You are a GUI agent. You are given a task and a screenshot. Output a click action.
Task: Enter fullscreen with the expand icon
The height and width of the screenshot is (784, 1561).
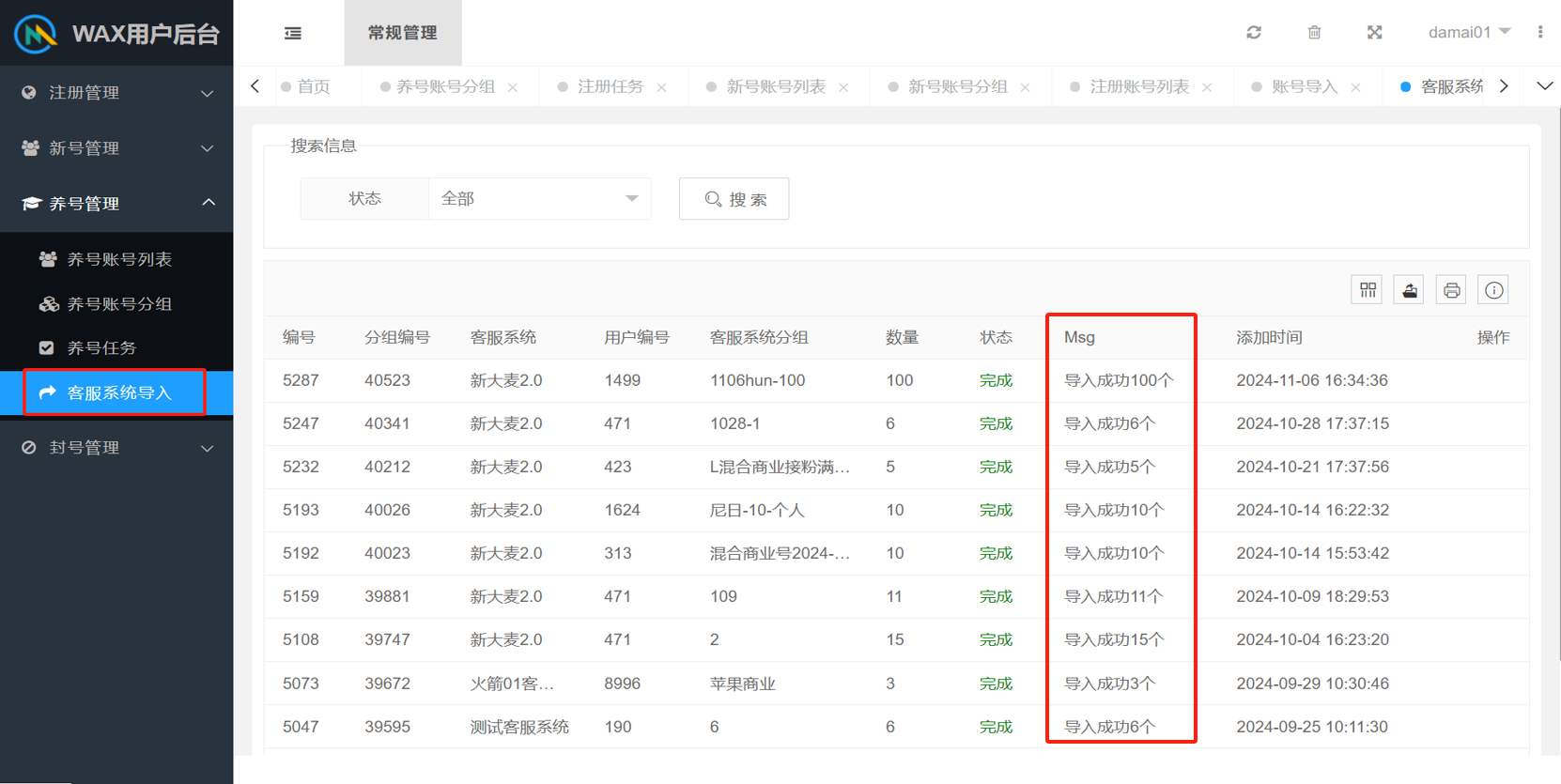1374,32
